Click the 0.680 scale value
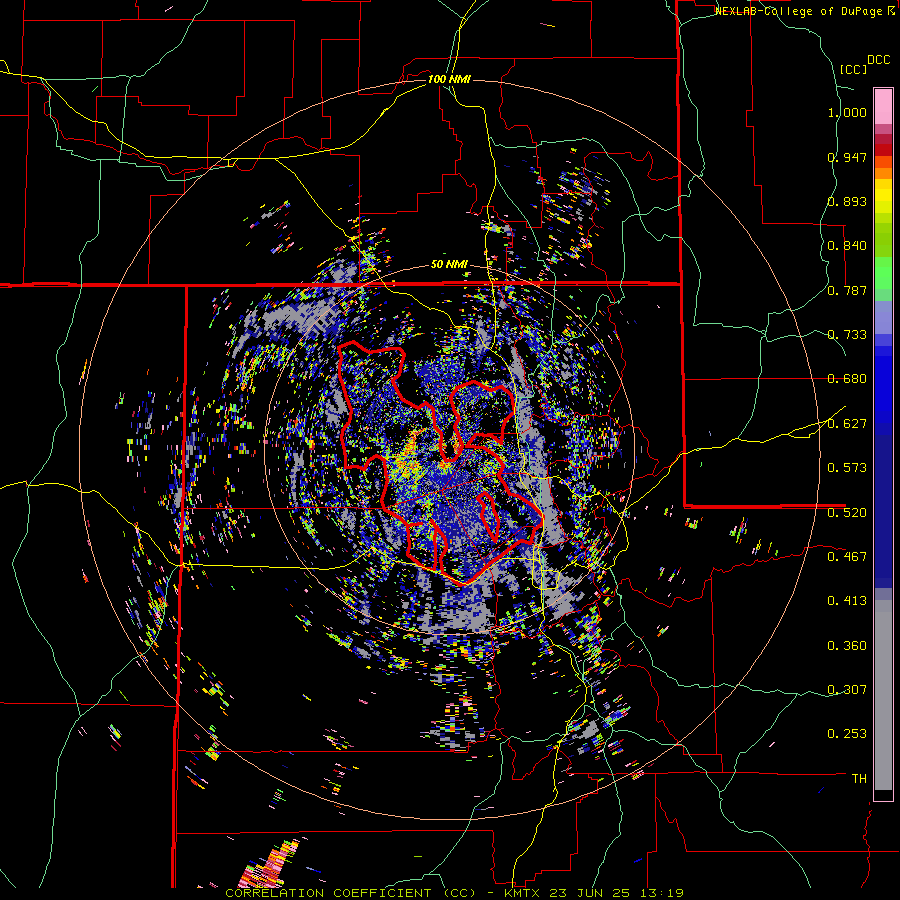The image size is (900, 900). 847,379
